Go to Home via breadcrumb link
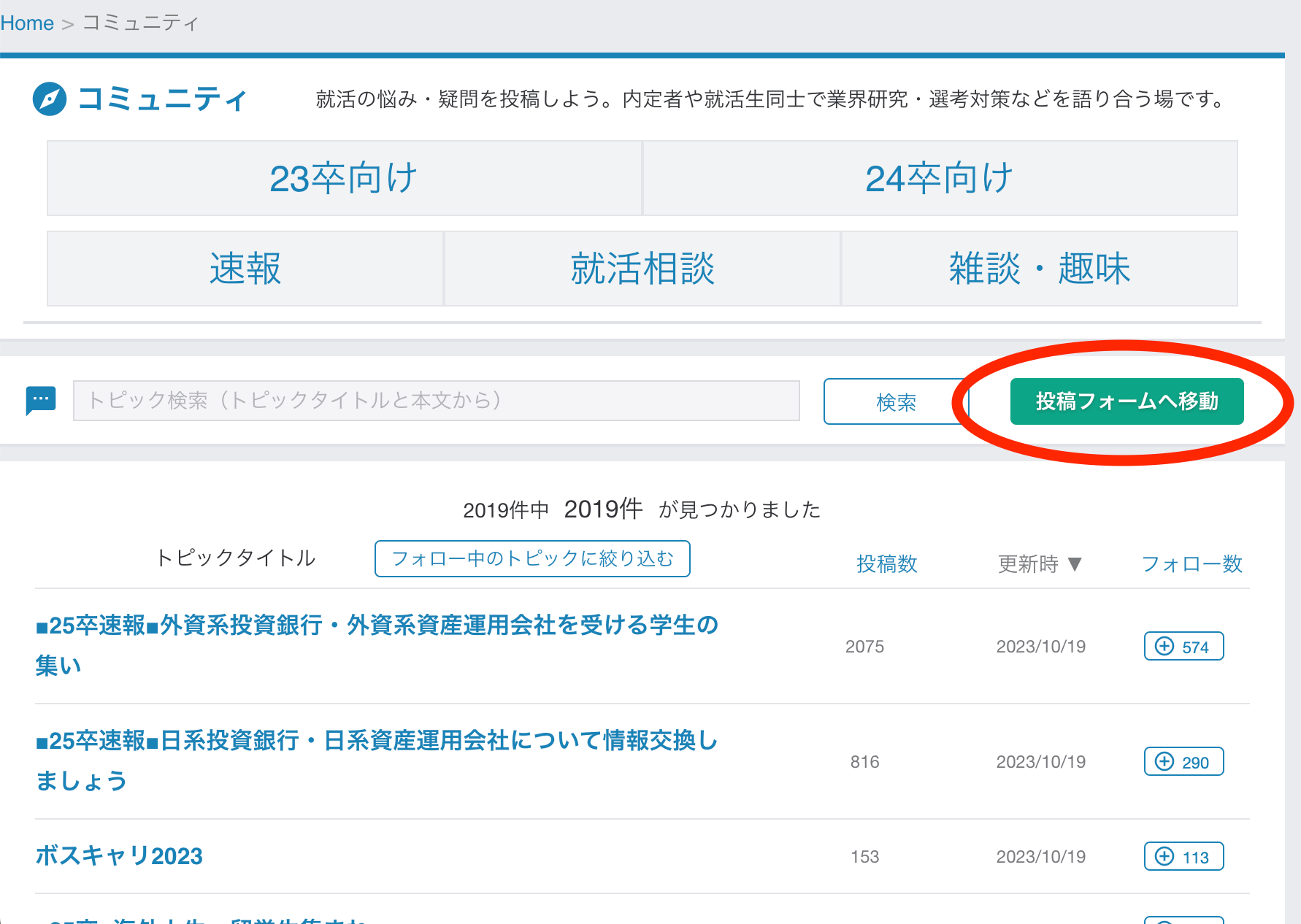The image size is (1301, 924). 27,23
